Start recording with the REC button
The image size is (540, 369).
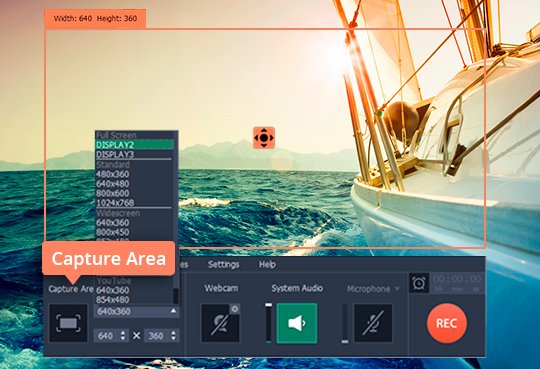pos(447,323)
